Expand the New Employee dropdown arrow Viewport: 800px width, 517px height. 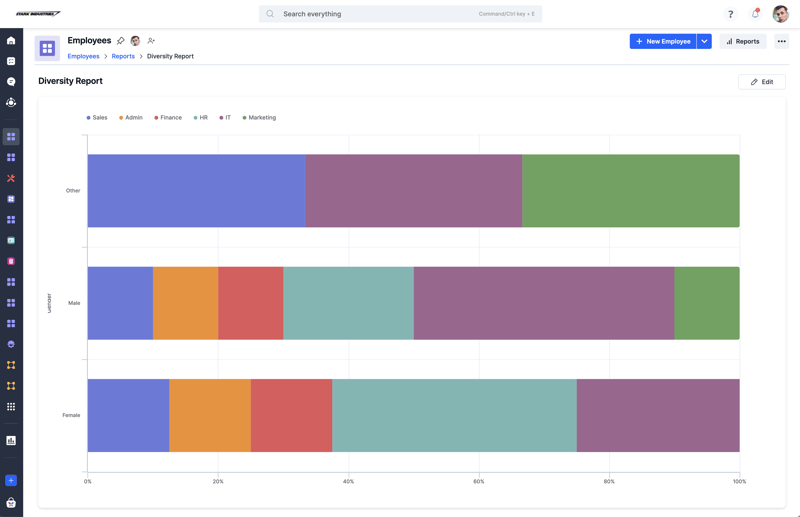(704, 41)
